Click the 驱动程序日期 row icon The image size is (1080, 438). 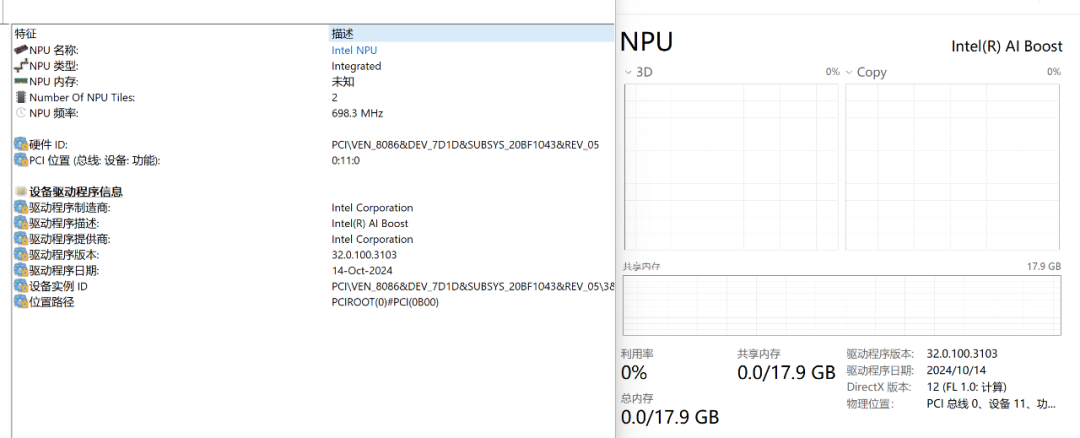coord(21,271)
